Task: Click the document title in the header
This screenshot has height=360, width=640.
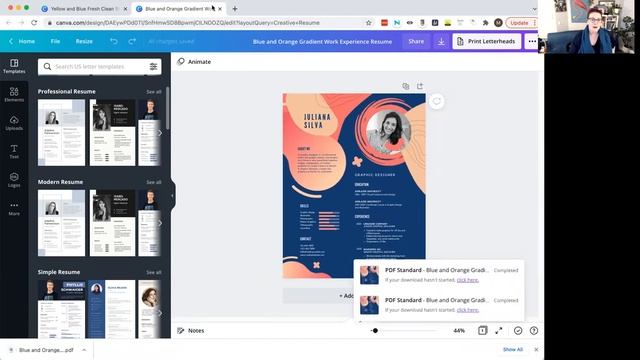Action: (322, 41)
